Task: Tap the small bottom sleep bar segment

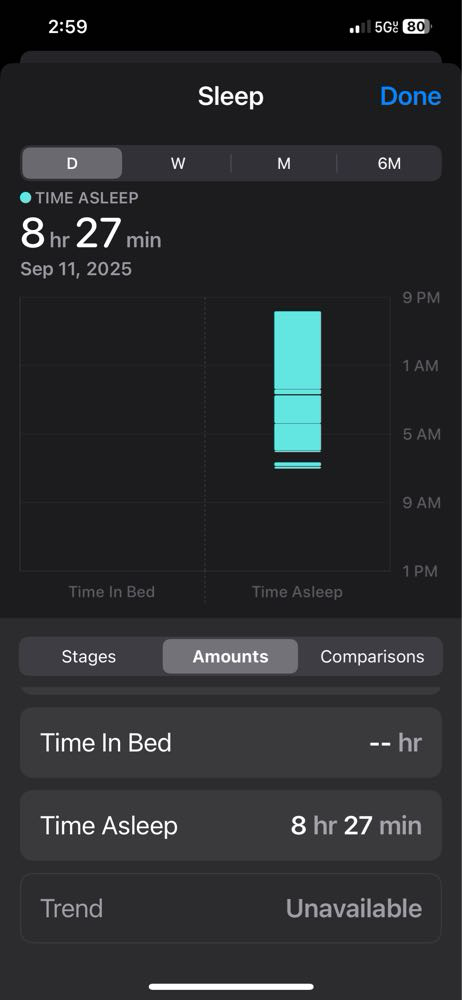Action: pyautogui.click(x=297, y=466)
